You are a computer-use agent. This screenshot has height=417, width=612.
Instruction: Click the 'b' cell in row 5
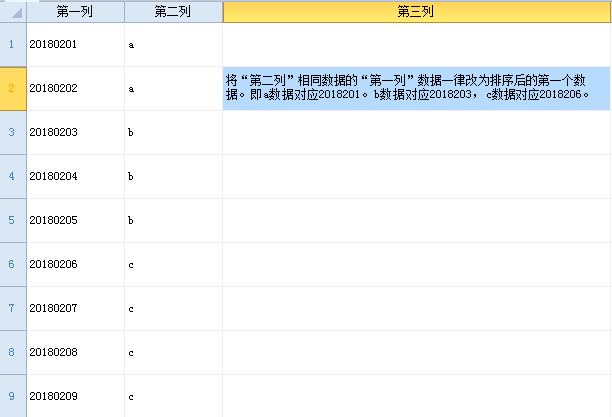click(x=174, y=221)
